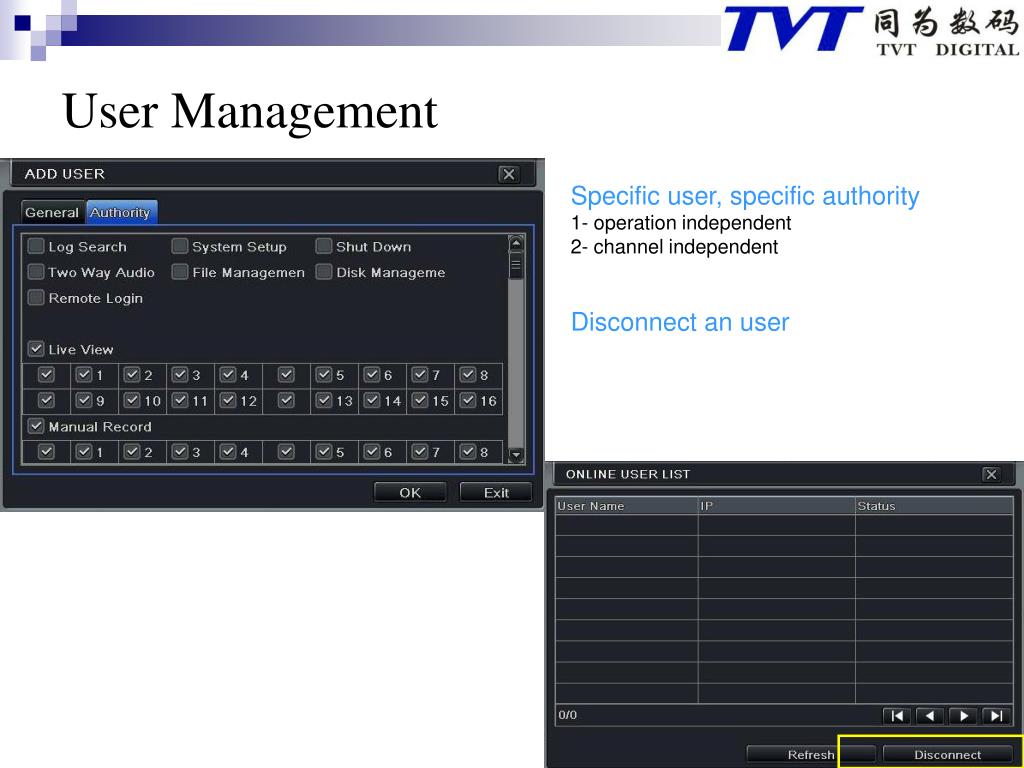Enable the Remote Login permission
1024x768 pixels.
36,298
